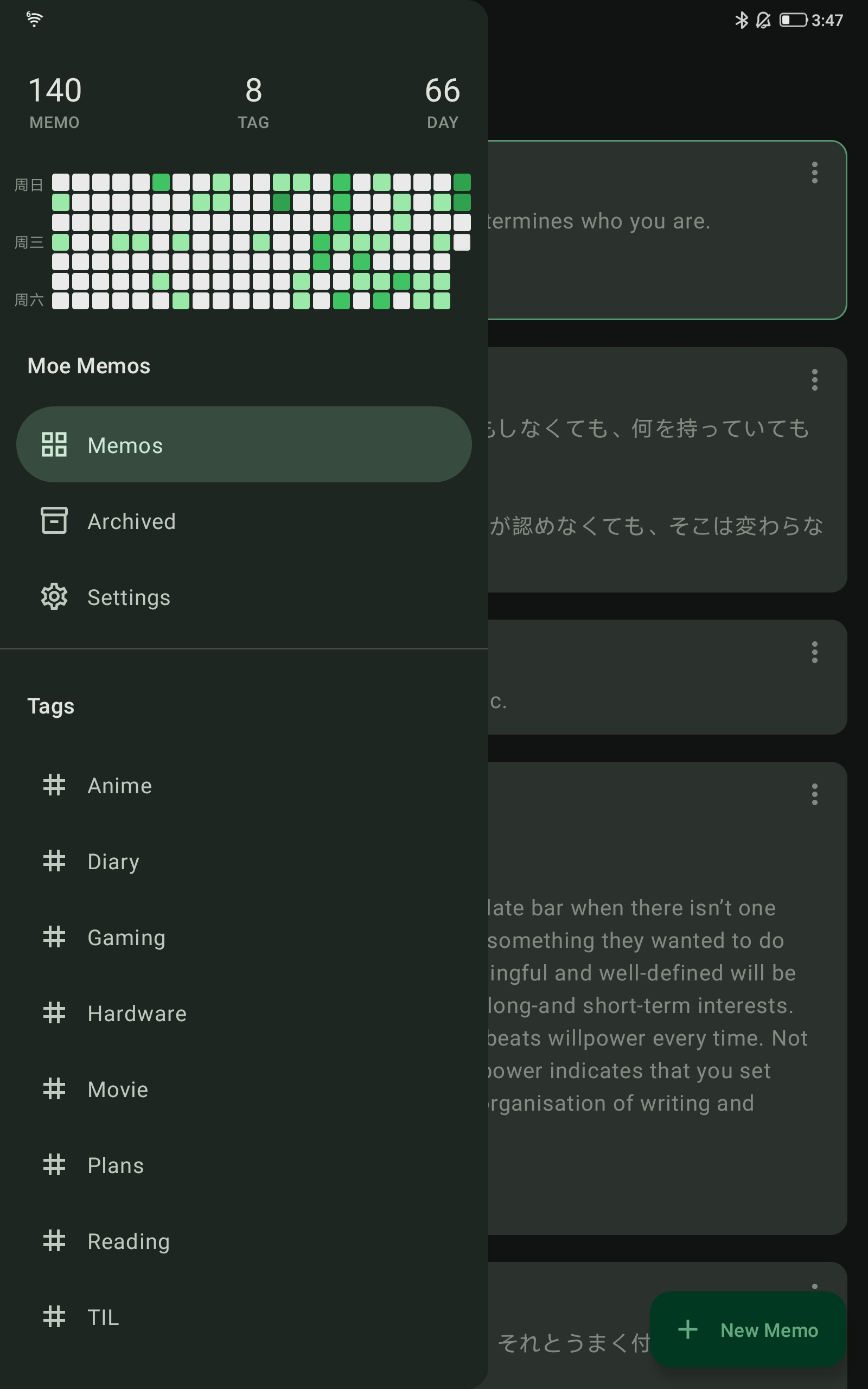
Task: Click the Archived box icon
Action: tap(54, 520)
